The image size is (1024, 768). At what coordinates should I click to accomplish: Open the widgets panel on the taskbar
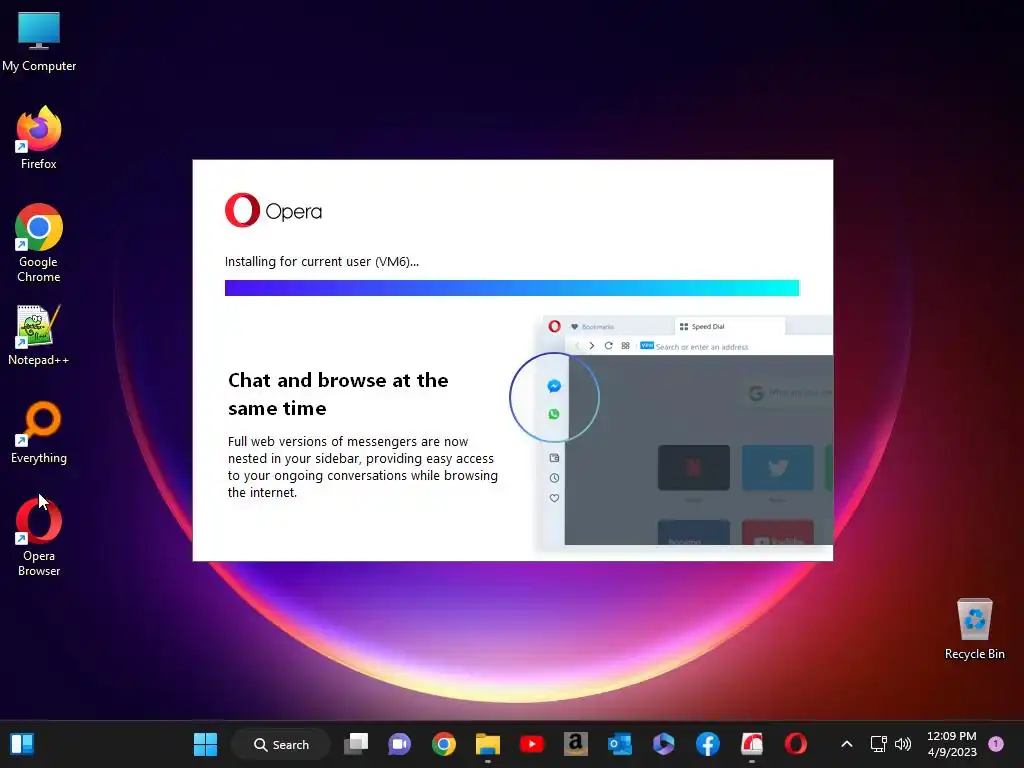point(22,744)
